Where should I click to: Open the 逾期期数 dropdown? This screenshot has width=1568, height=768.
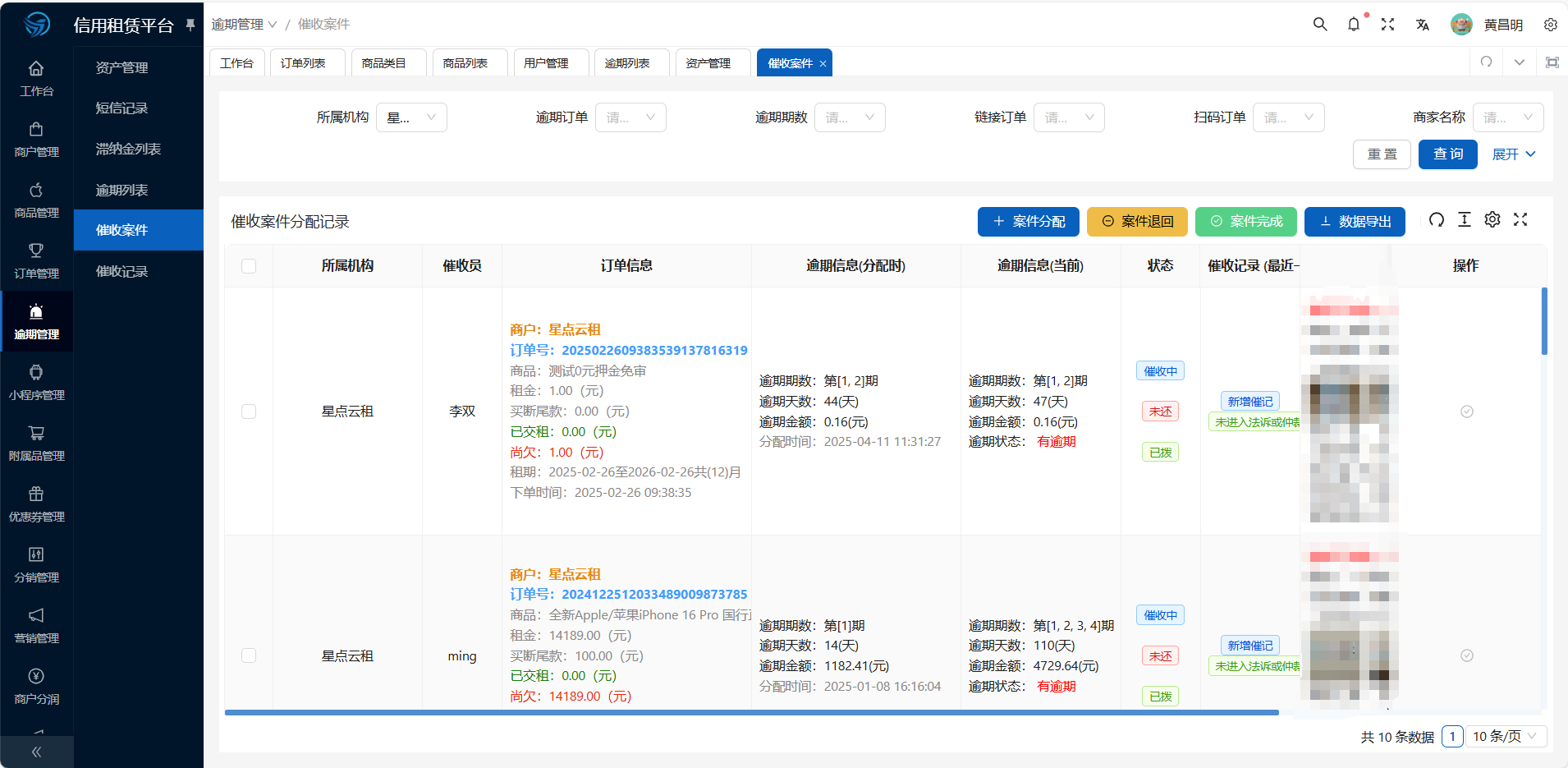pos(850,117)
